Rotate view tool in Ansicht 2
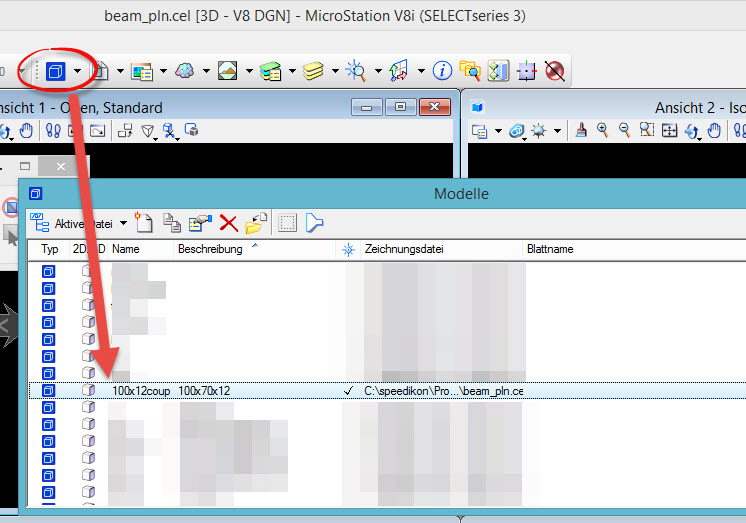This screenshot has height=523, width=746. [x=692, y=131]
